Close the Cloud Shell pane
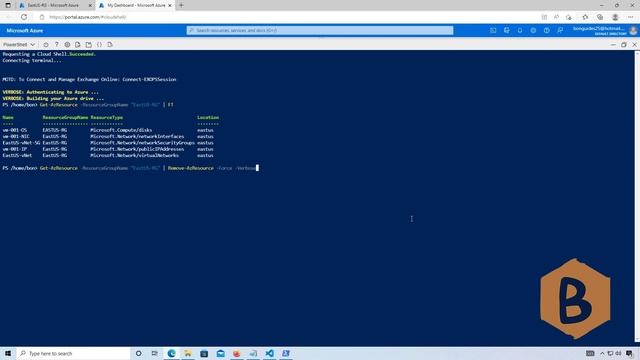Viewport: 640px width, 360px height. pos(634,44)
